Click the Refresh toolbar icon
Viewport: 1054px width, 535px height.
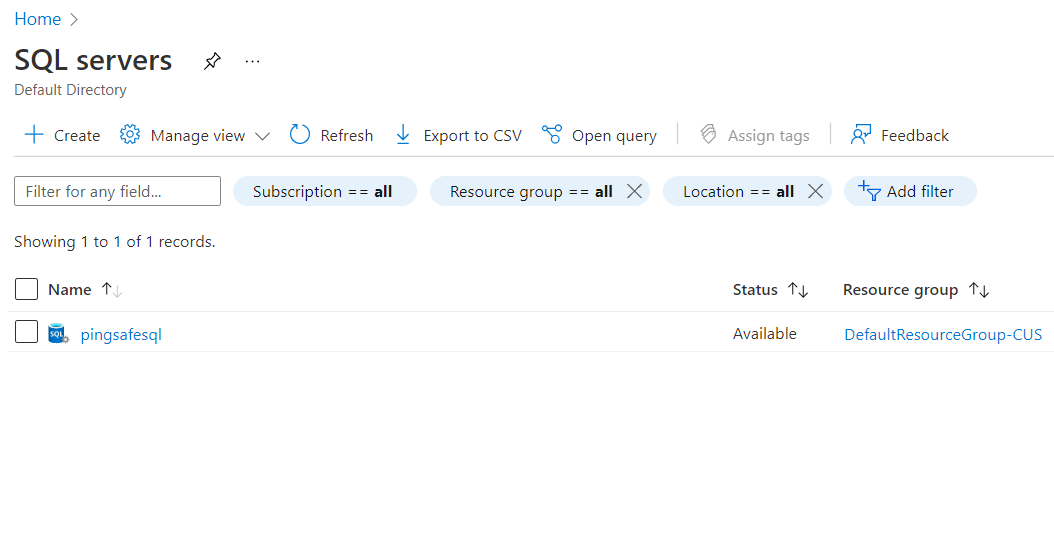300,135
